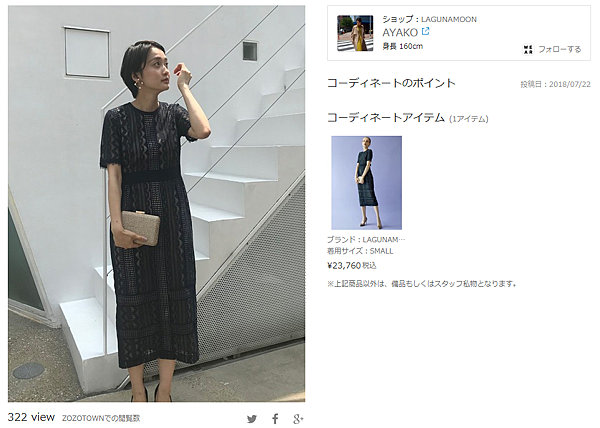600x428 pixels.
Task: Open the coordinate item dress thumbnail
Action: (x=367, y=183)
